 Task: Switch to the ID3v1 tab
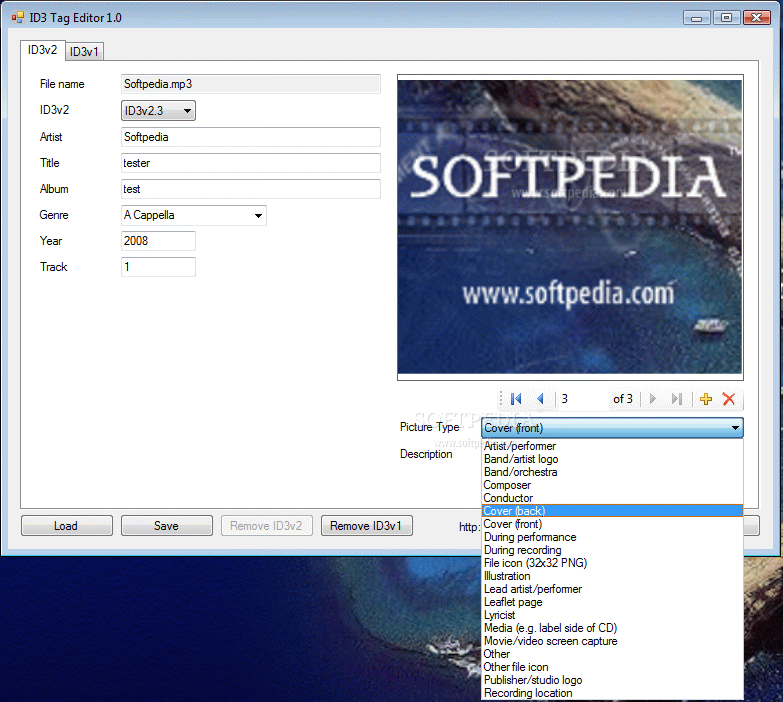tap(84, 51)
